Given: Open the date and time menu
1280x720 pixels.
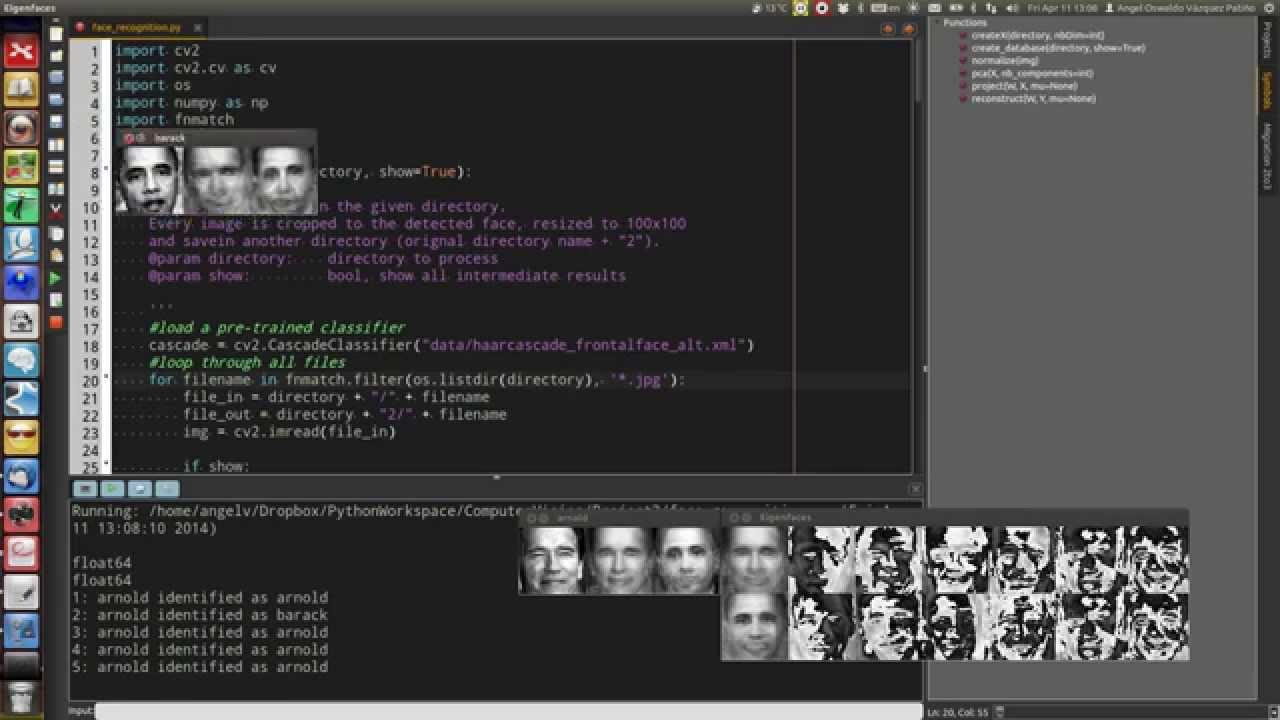Looking at the screenshot, I should (x=1063, y=8).
